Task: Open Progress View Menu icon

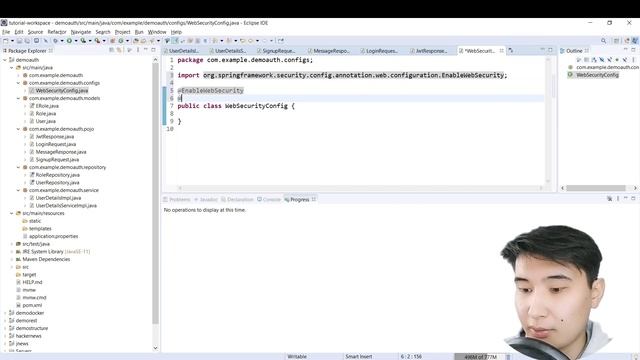Action: [618, 199]
